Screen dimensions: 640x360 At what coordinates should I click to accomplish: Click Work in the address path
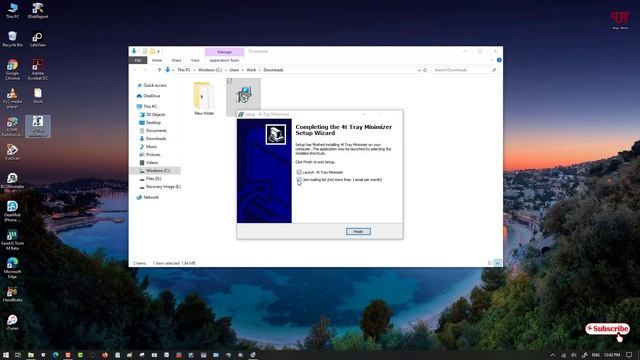pyautogui.click(x=251, y=70)
